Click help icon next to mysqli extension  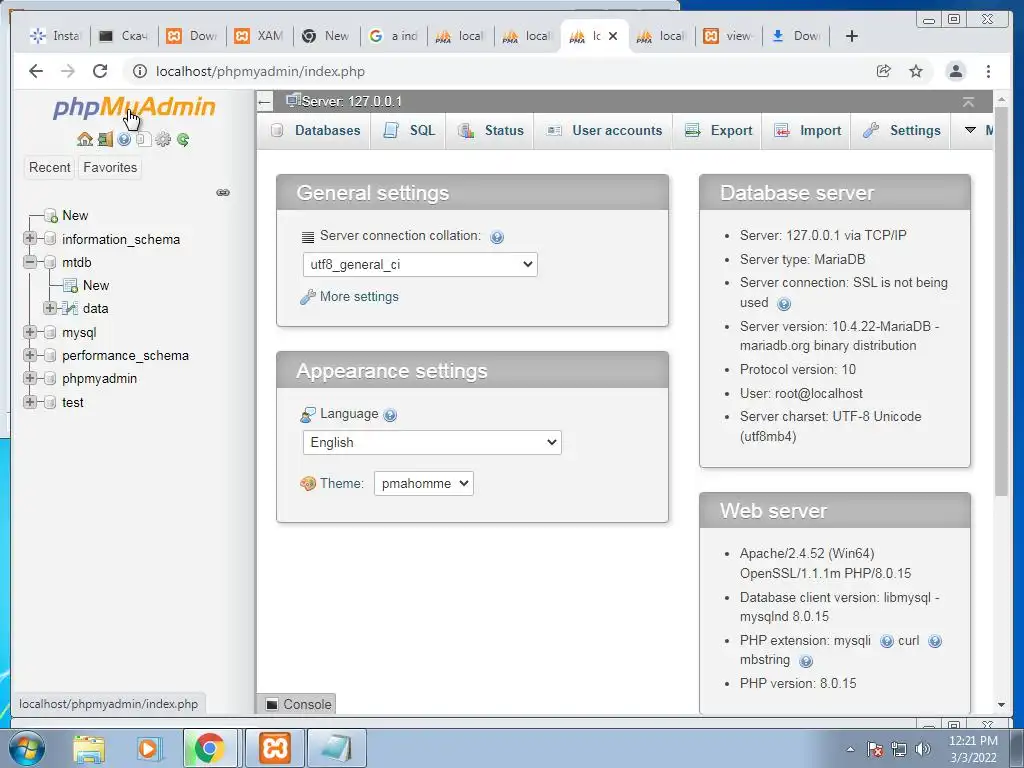(x=886, y=641)
